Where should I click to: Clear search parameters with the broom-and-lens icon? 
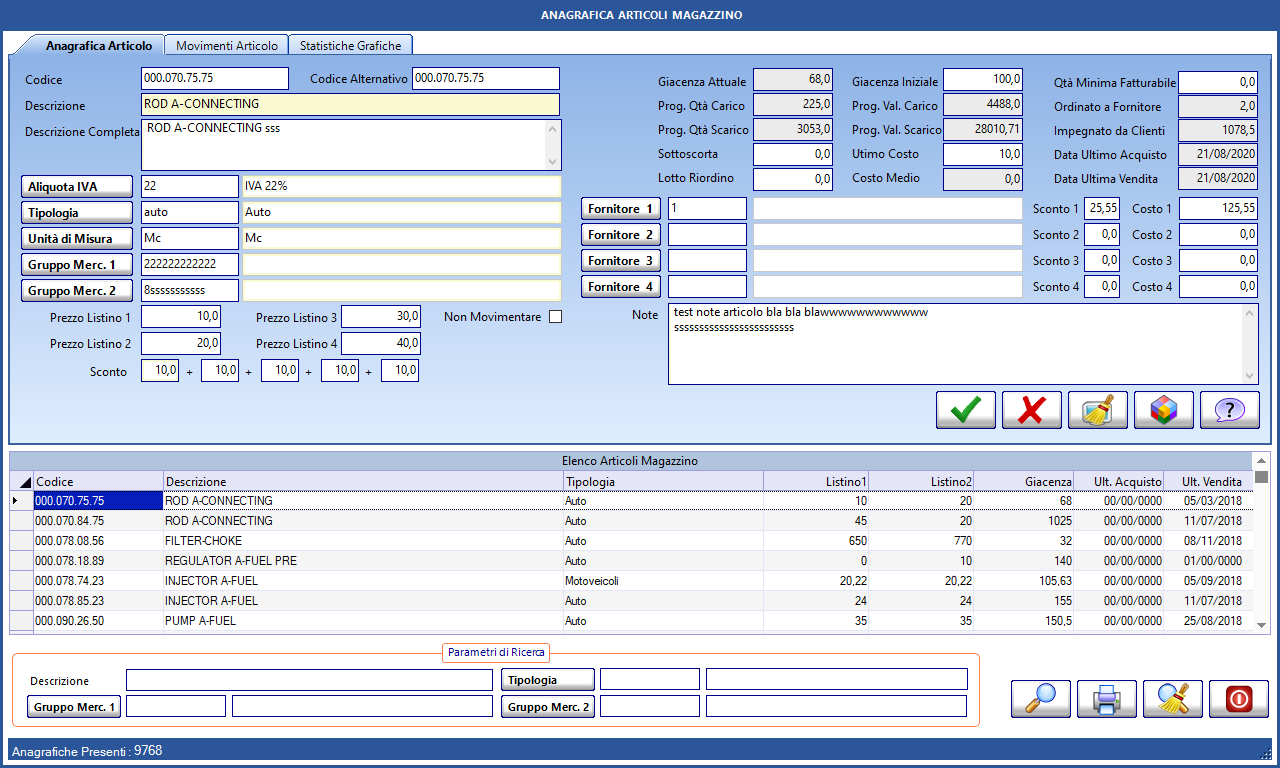[x=1172, y=698]
